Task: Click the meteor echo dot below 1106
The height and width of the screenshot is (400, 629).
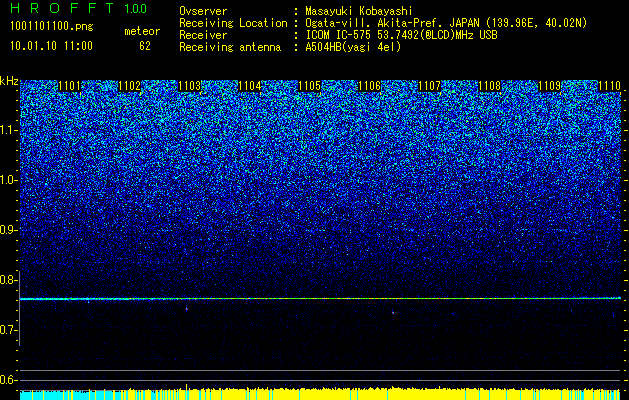Action: 393,313
